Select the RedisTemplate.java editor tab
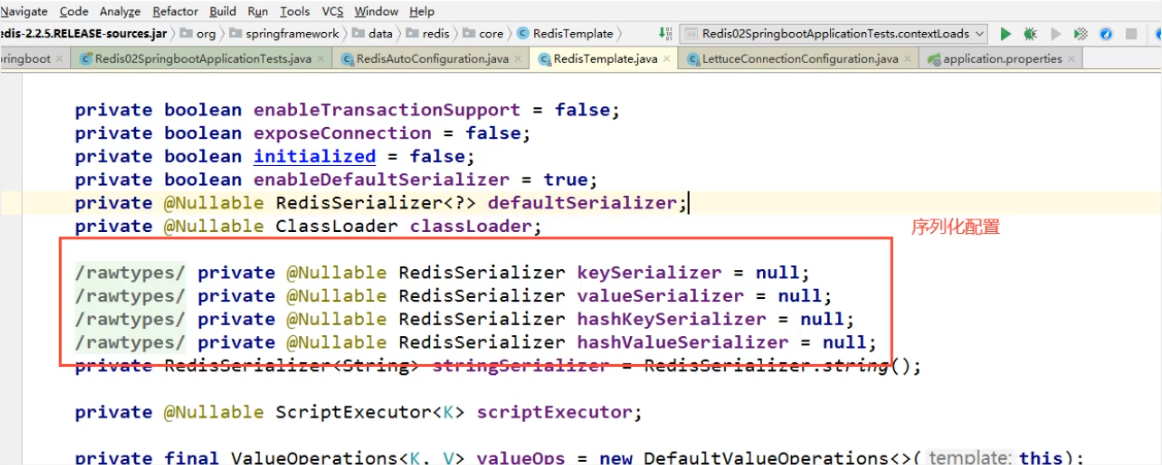The height and width of the screenshot is (465, 1162). [x=603, y=59]
